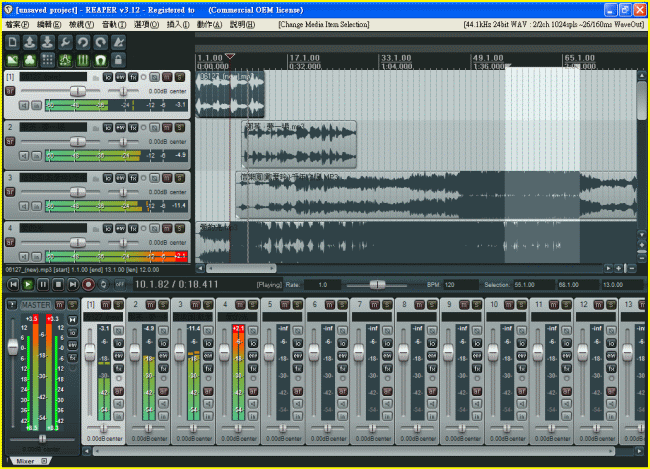Arm track 3 for recording
Viewport: 650px width, 469px height.
pos(10,190)
